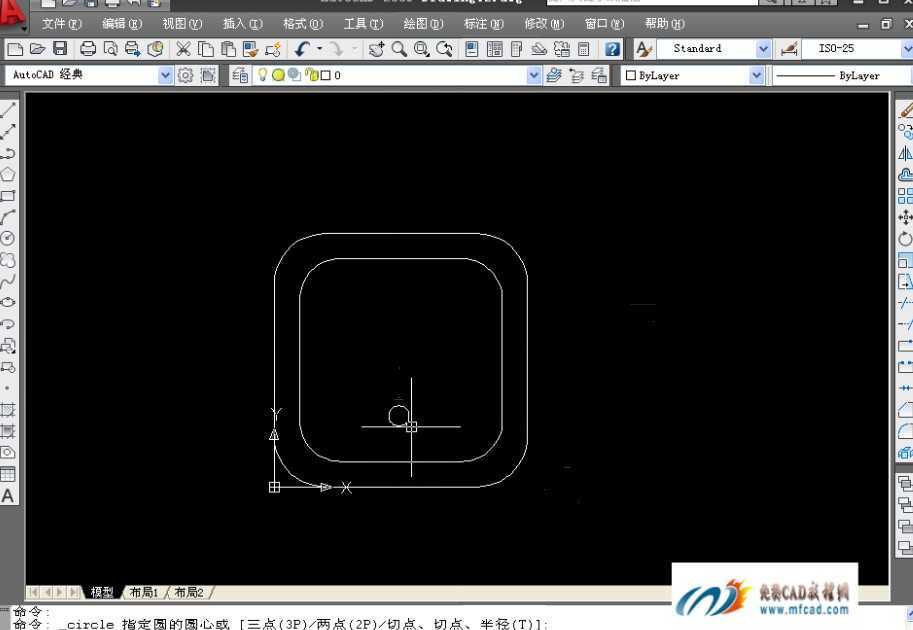Open the ByLayer linetype dropdown
Image resolution: width=913 pixels, height=630 pixels.
pos(843,75)
